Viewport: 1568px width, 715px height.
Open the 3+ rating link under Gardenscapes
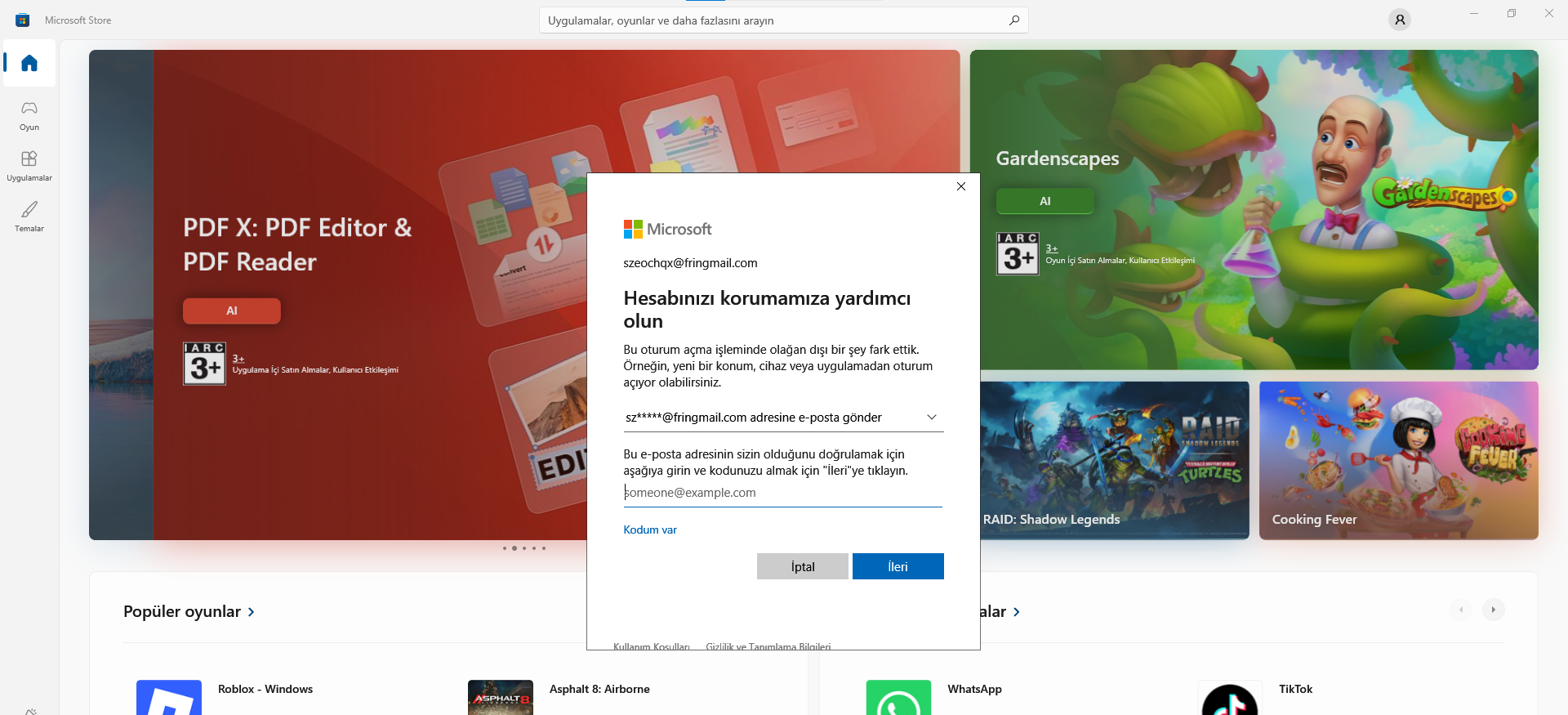(1052, 248)
